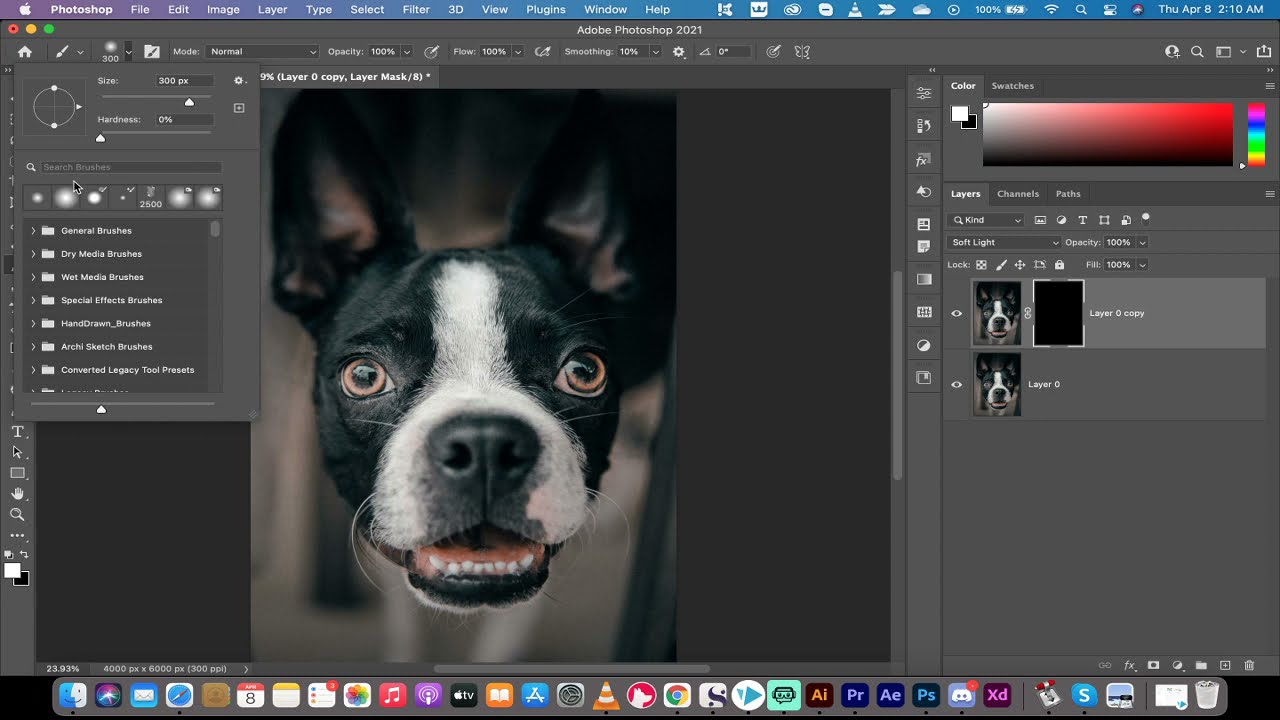Toggle symmetry paint options butterfly
The width and height of the screenshot is (1280, 720).
click(801, 51)
